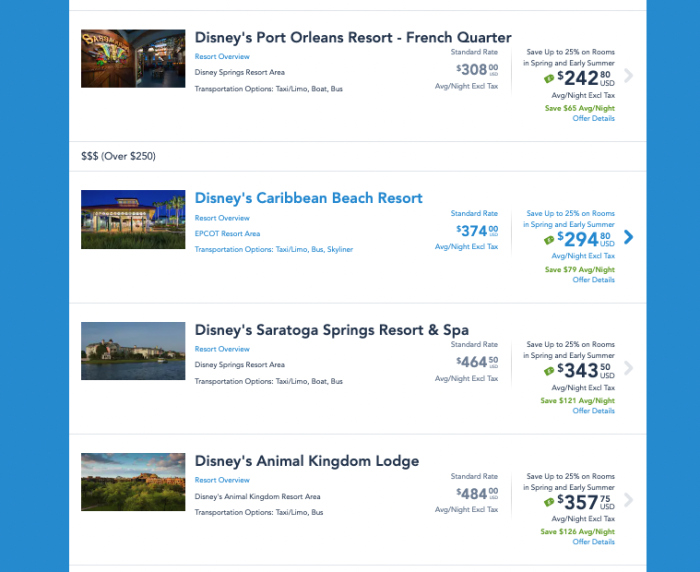The image size is (700, 572).
Task: Select Saratoga Springs Resort thumbnail photo
Action: click(133, 351)
